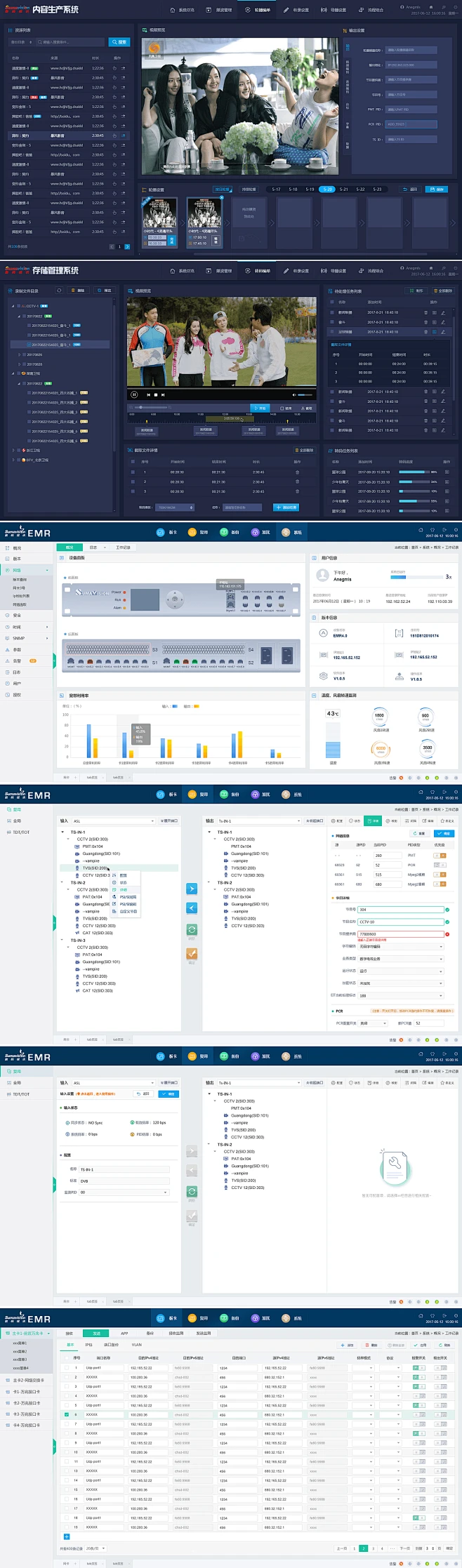Click the orange checkmark confirm icon
Screen dimensions: 462x1568
pos(192,953)
